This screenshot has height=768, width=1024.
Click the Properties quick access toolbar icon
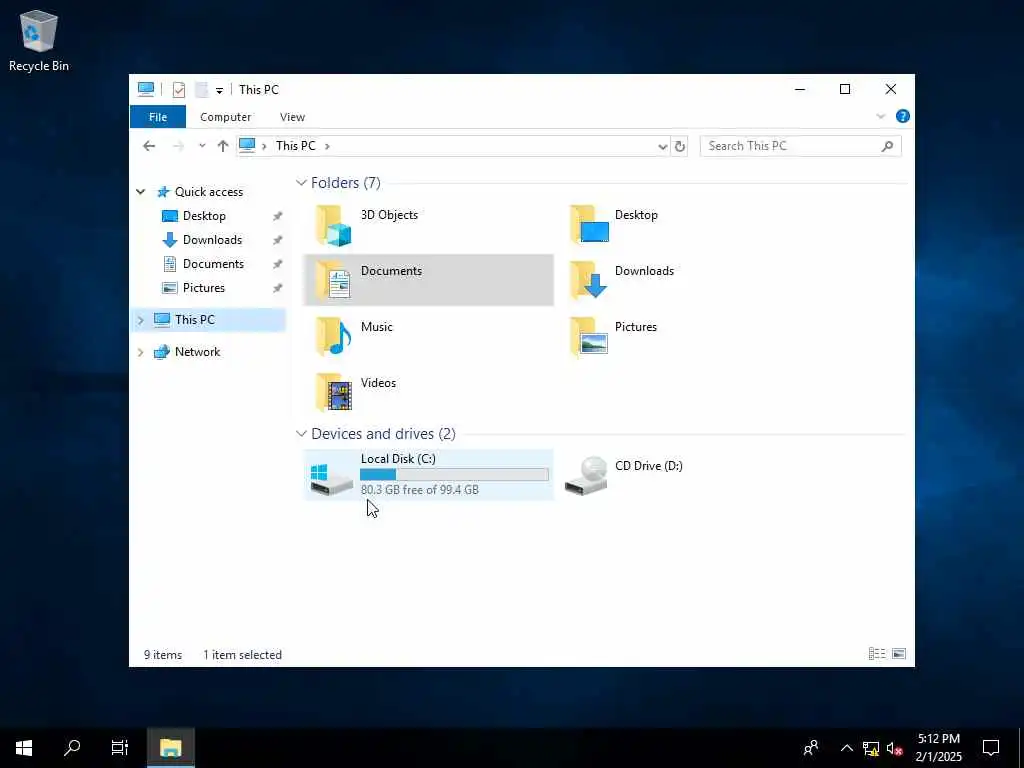tap(178, 89)
